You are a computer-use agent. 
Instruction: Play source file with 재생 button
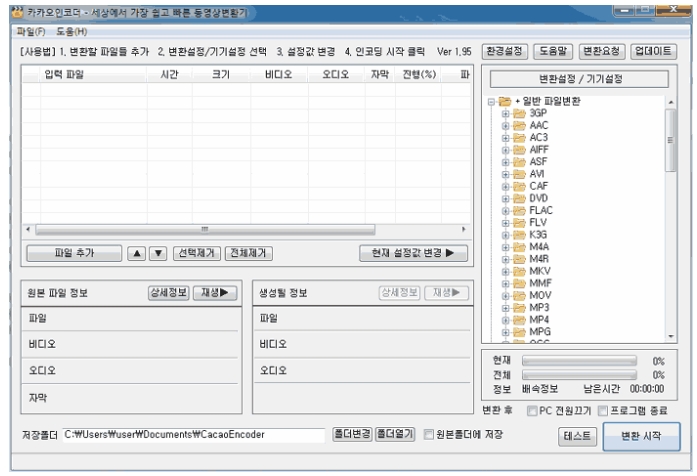point(215,293)
